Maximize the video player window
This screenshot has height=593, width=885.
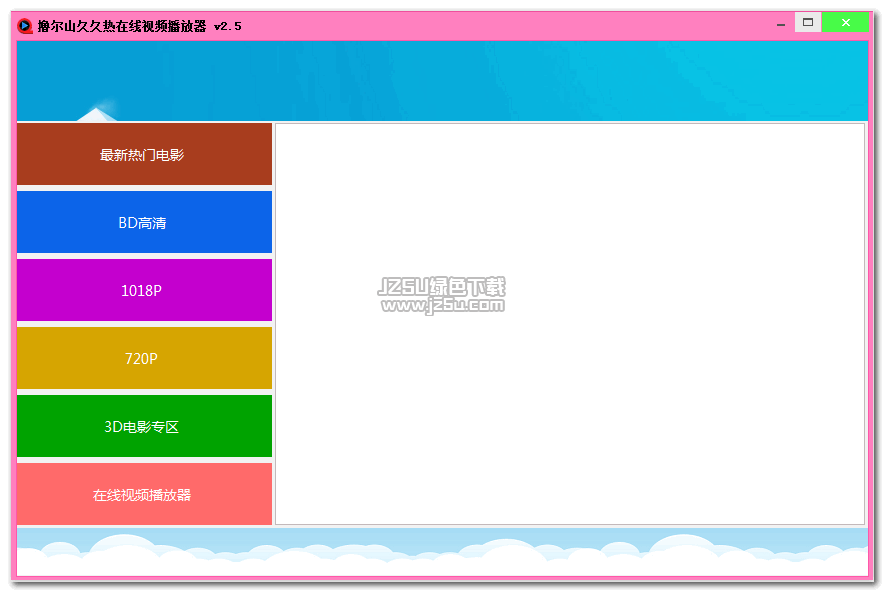808,23
